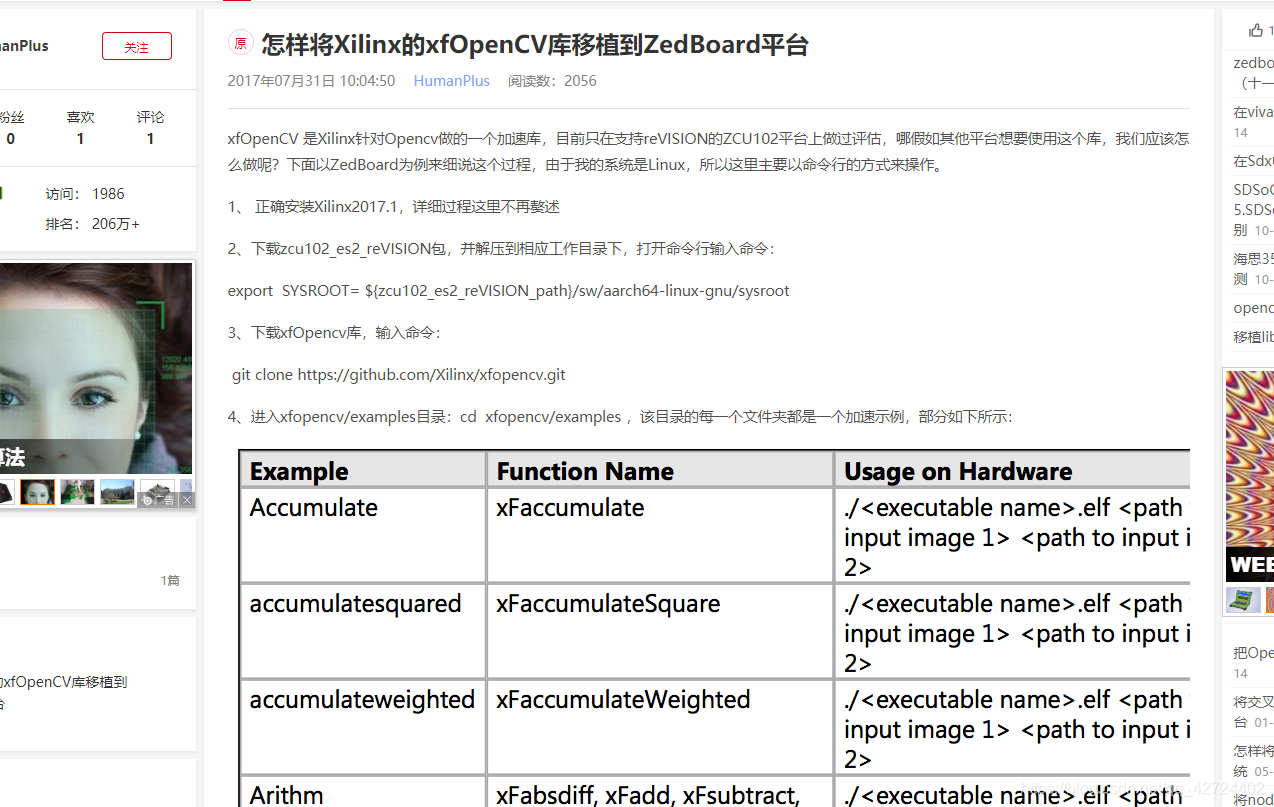Click step 4 text 'cd xfopencv/examples'
Screen dimensions: 1274x807
[x=541, y=417]
